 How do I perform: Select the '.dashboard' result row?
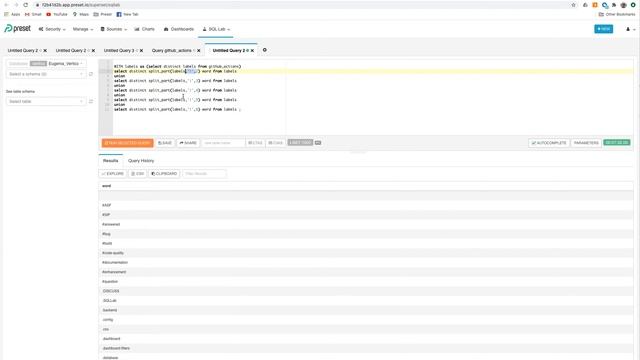click(x=366, y=339)
